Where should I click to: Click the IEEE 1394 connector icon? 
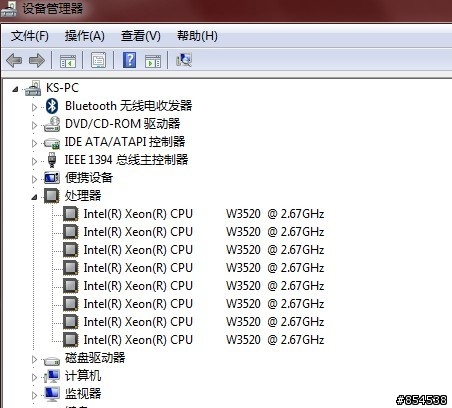coord(52,160)
